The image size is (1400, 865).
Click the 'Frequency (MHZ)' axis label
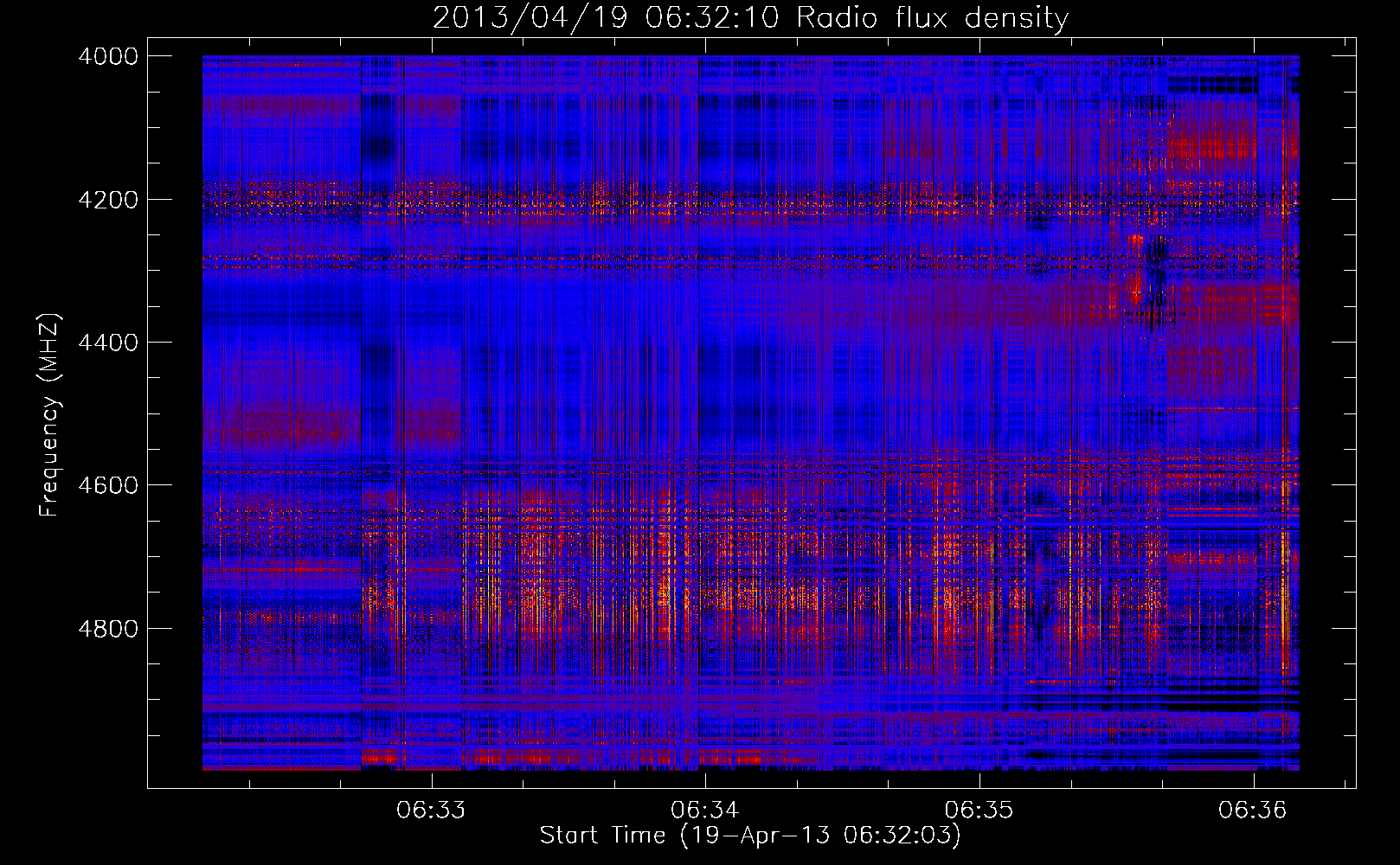(50, 415)
